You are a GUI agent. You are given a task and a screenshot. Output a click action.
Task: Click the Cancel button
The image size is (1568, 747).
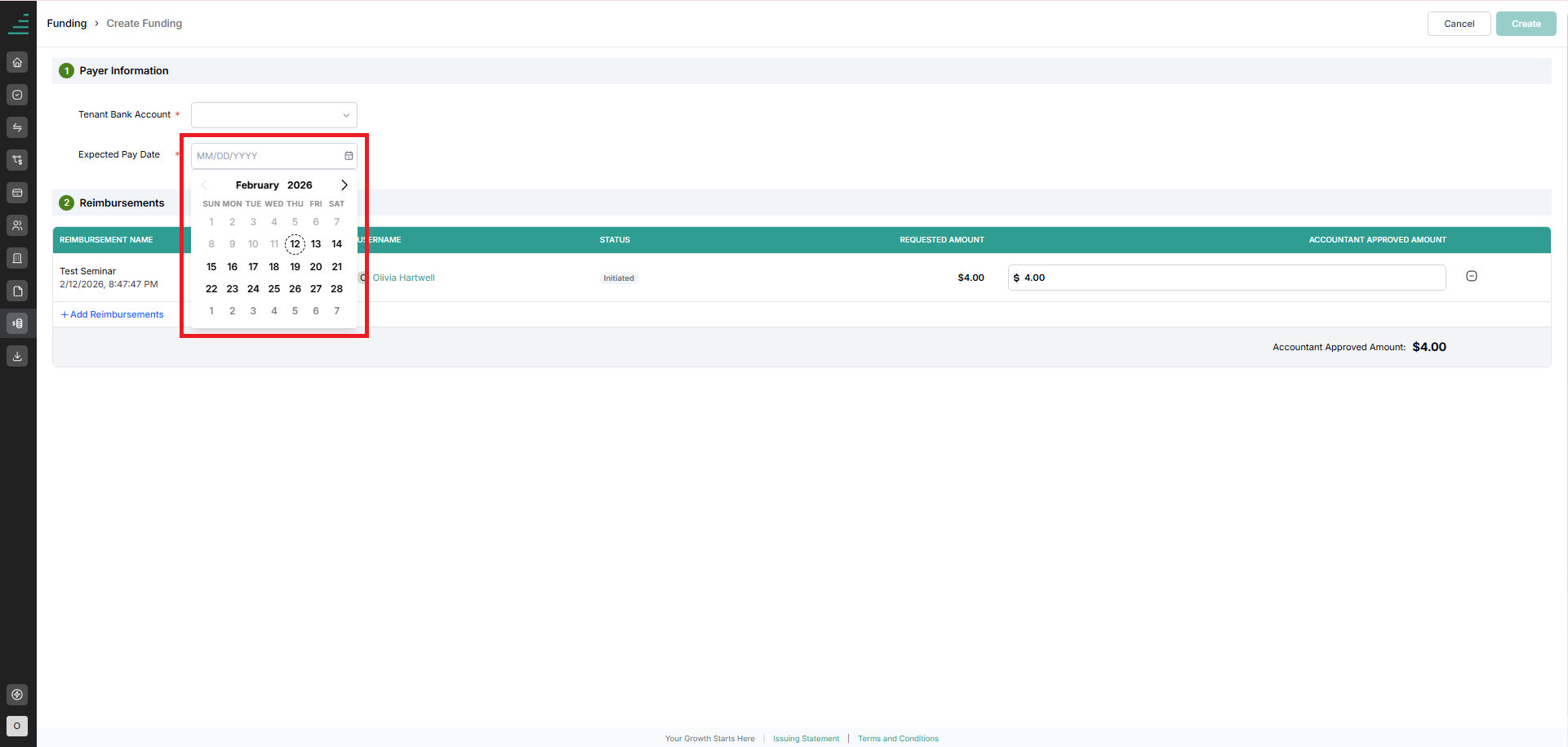coord(1459,24)
